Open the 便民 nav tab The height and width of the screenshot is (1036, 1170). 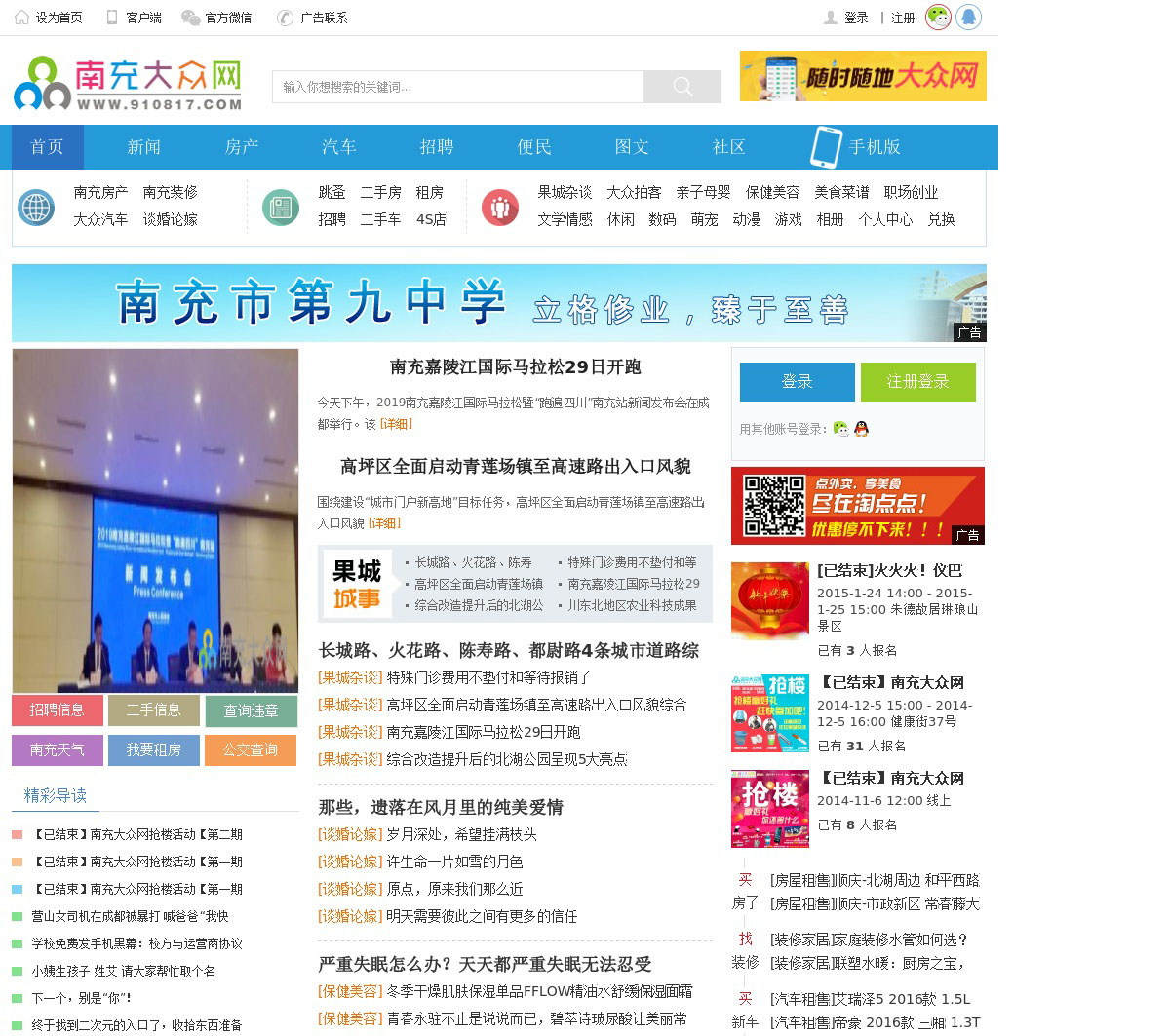(534, 147)
